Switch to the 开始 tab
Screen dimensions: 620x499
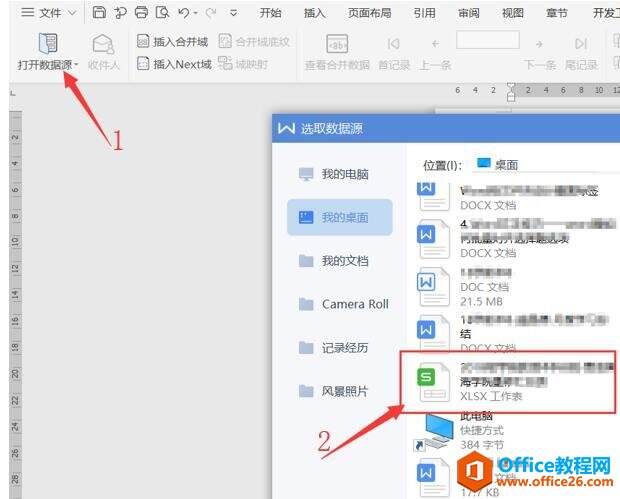tap(270, 13)
